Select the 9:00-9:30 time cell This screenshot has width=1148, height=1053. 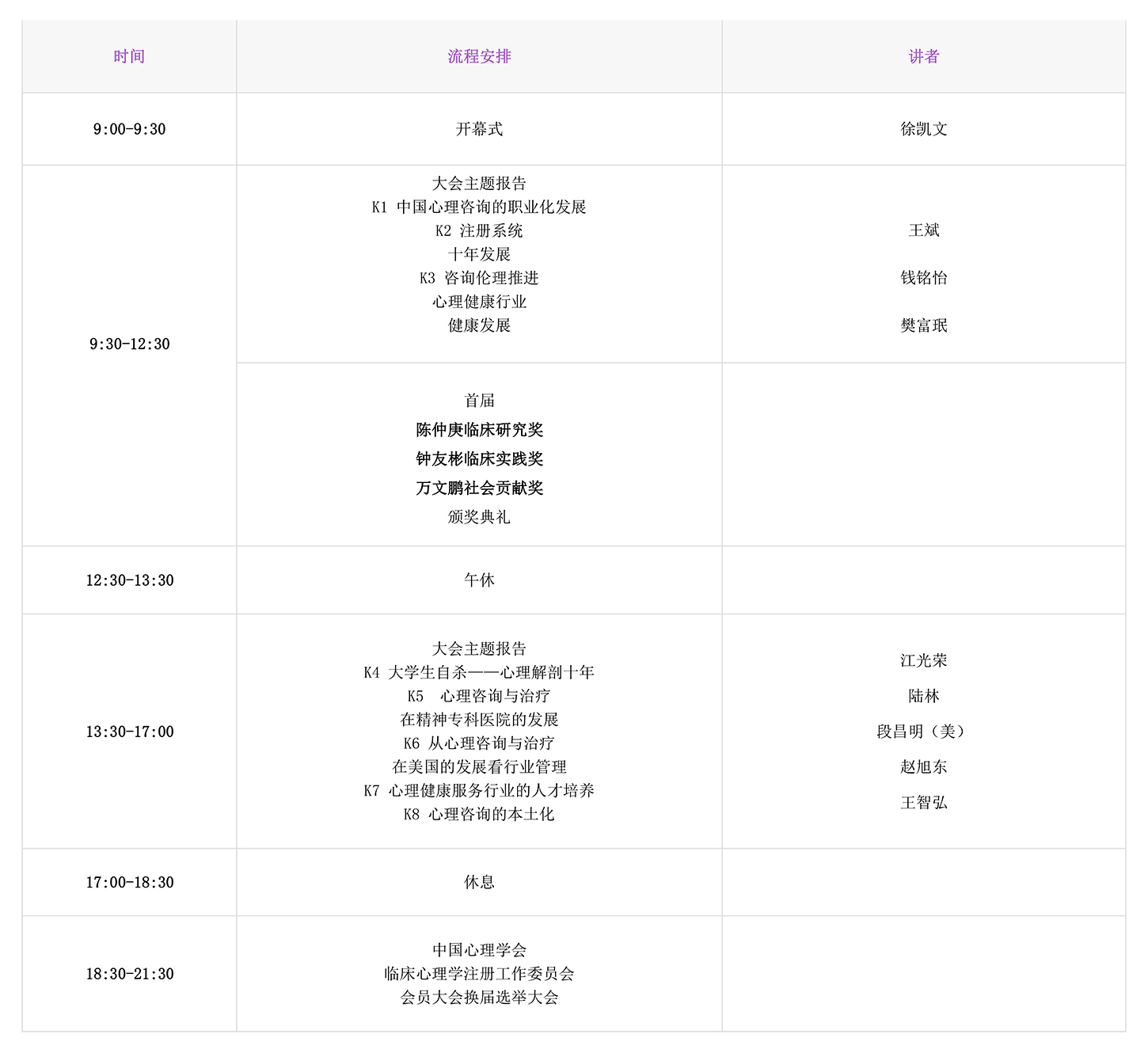tap(129, 129)
